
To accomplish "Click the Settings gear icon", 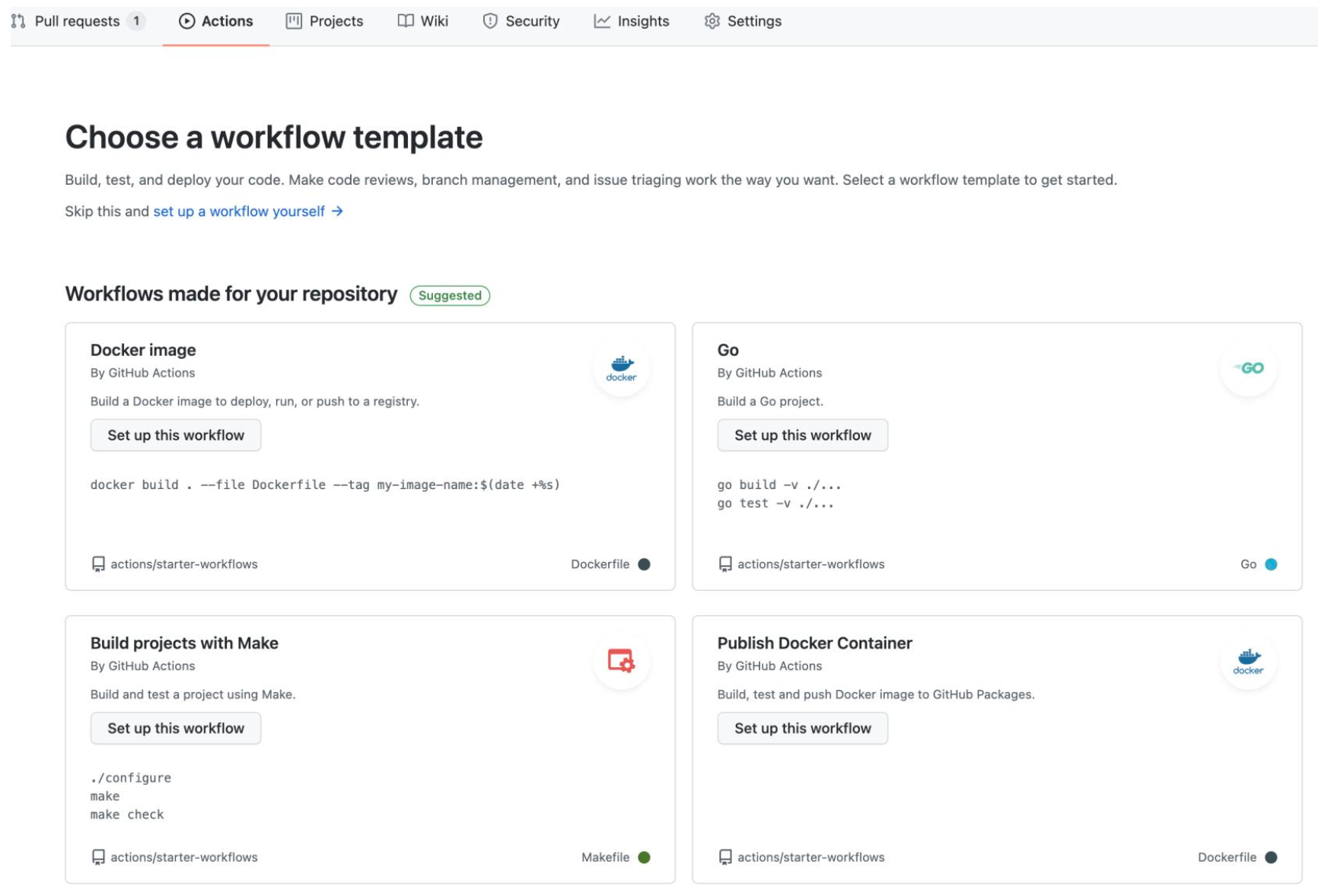I will (x=712, y=21).
